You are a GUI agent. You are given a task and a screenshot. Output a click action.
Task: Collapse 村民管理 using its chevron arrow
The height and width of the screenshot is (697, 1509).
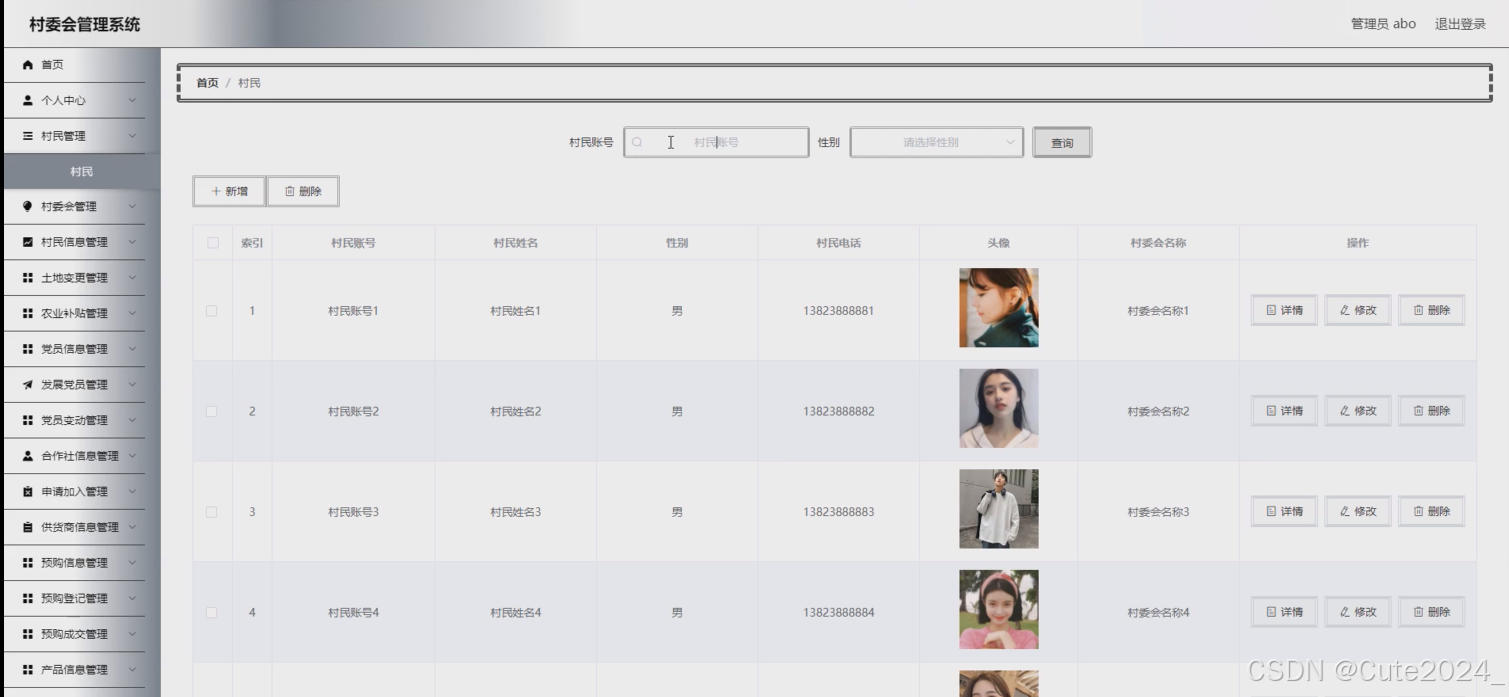tap(132, 136)
